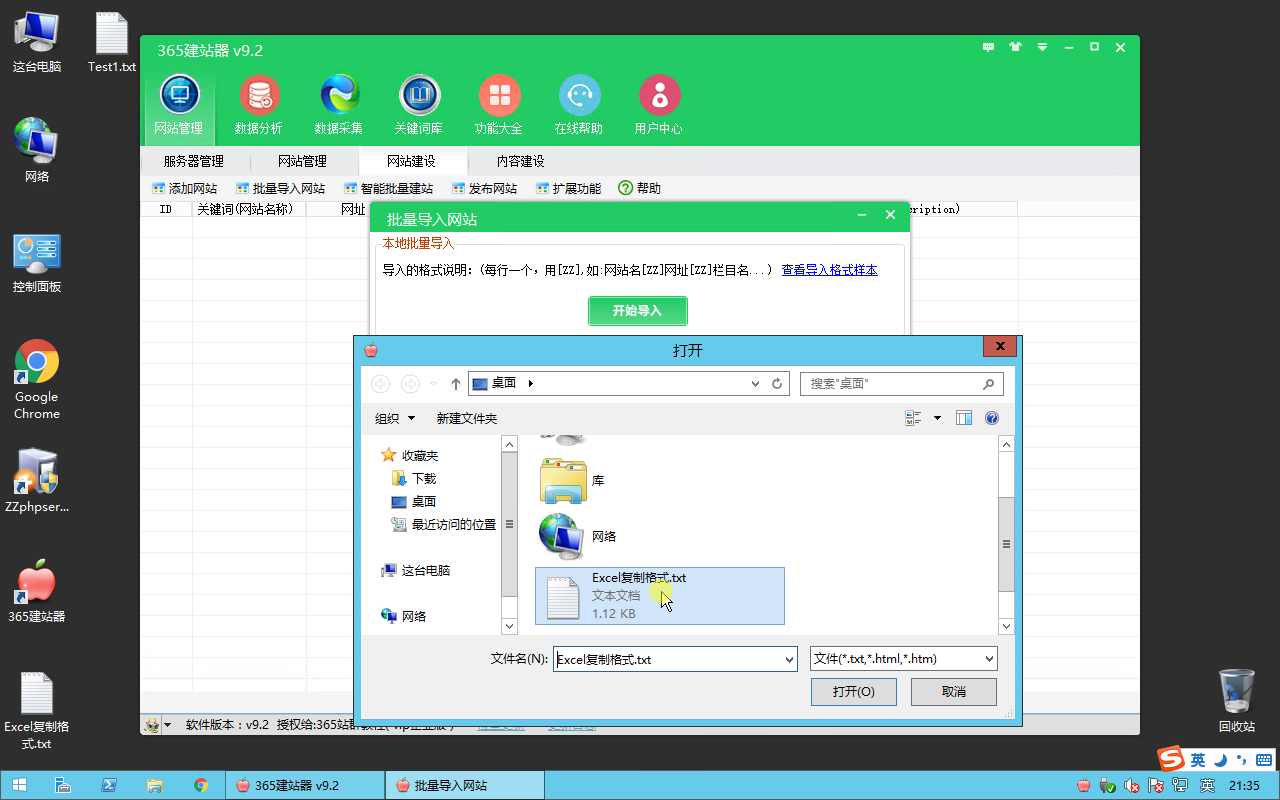Click 取消 button in file dialog
Image resolution: width=1280 pixels, height=800 pixels.
pyautogui.click(x=954, y=692)
